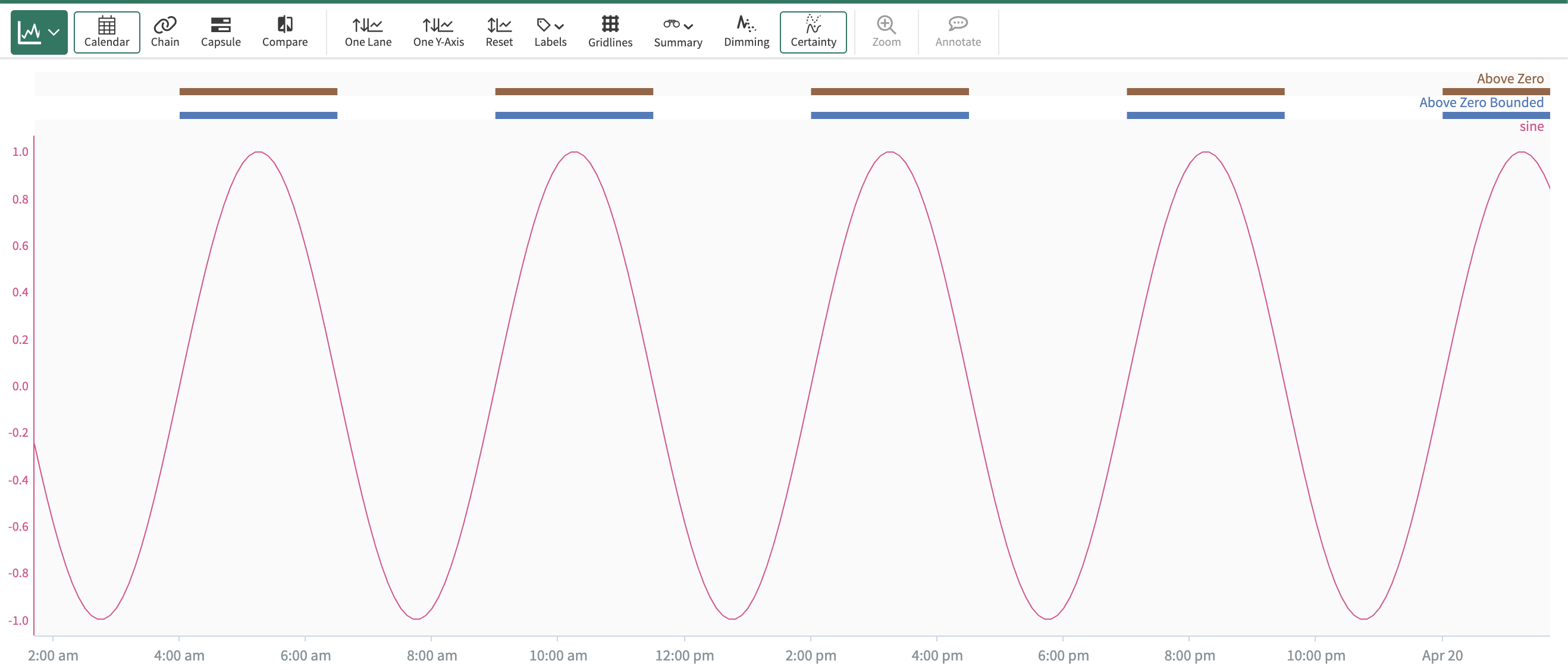Toggle Gridlines on the chart

[x=610, y=32]
